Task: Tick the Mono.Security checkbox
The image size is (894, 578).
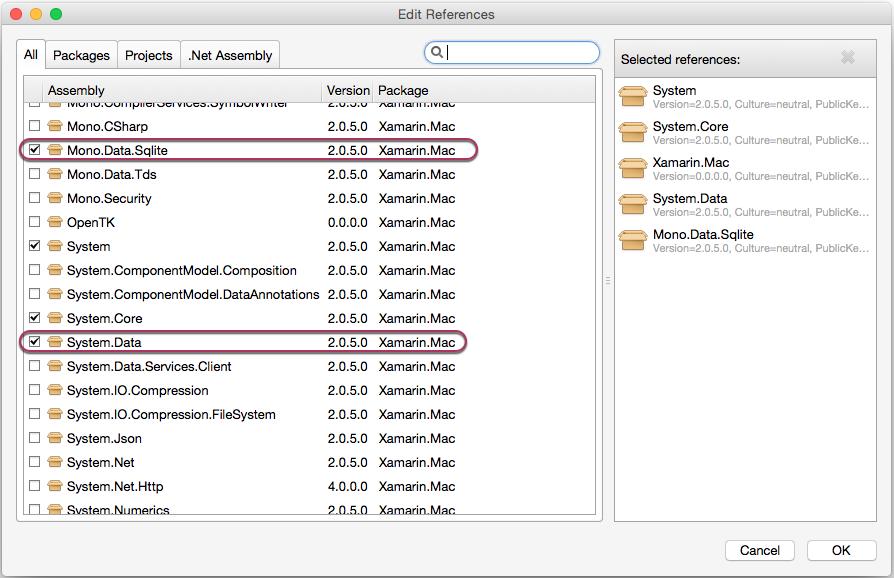Action: [35, 197]
